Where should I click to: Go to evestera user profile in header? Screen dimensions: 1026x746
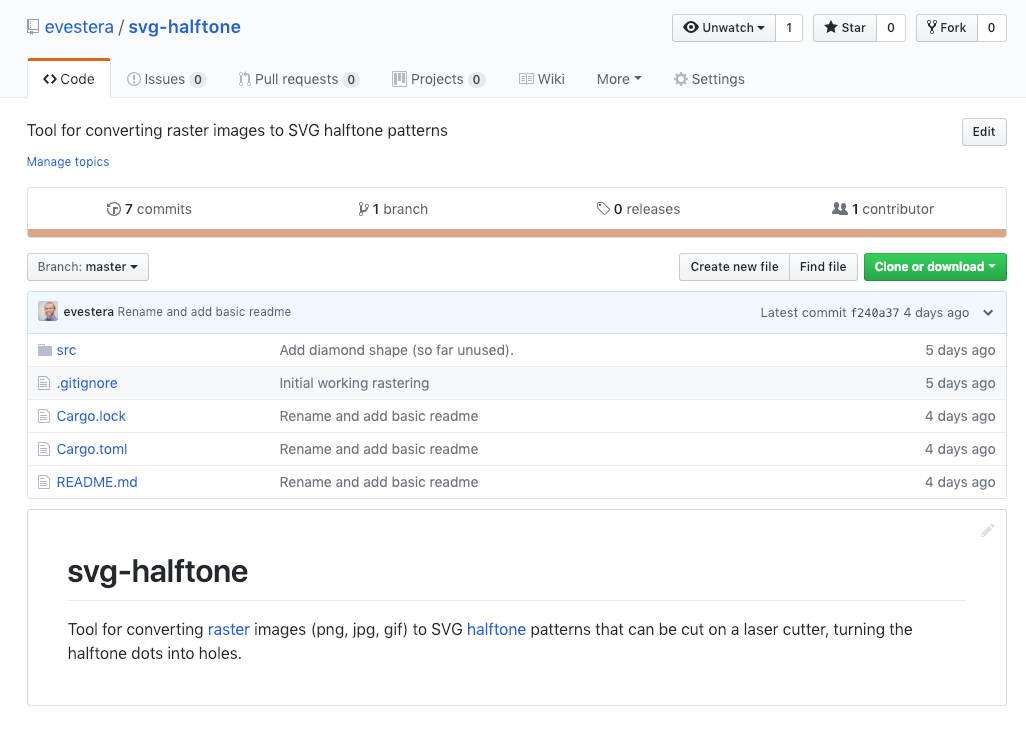pos(79,27)
